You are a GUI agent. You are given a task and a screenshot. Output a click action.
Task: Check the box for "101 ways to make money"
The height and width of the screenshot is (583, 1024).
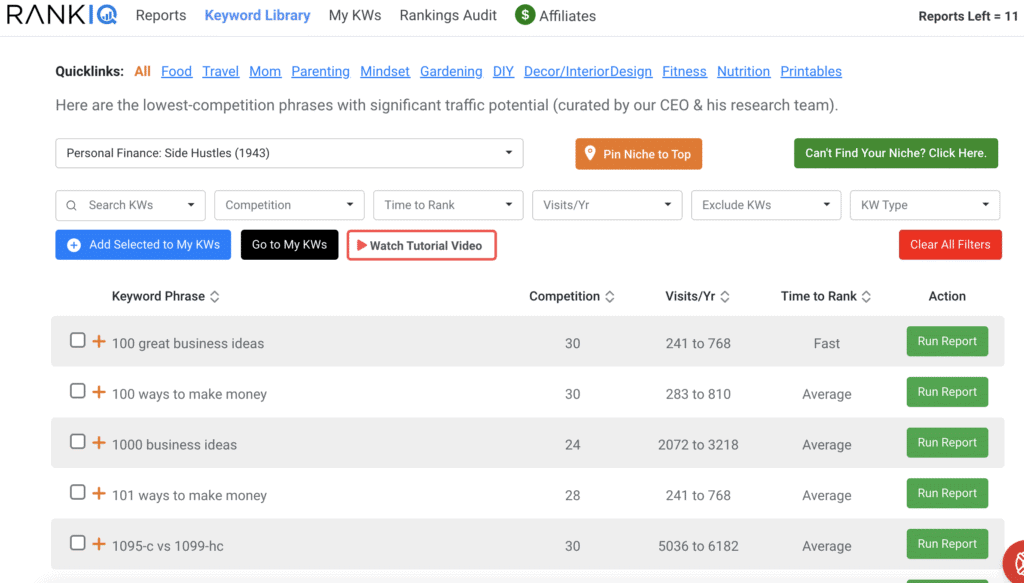tap(77, 493)
